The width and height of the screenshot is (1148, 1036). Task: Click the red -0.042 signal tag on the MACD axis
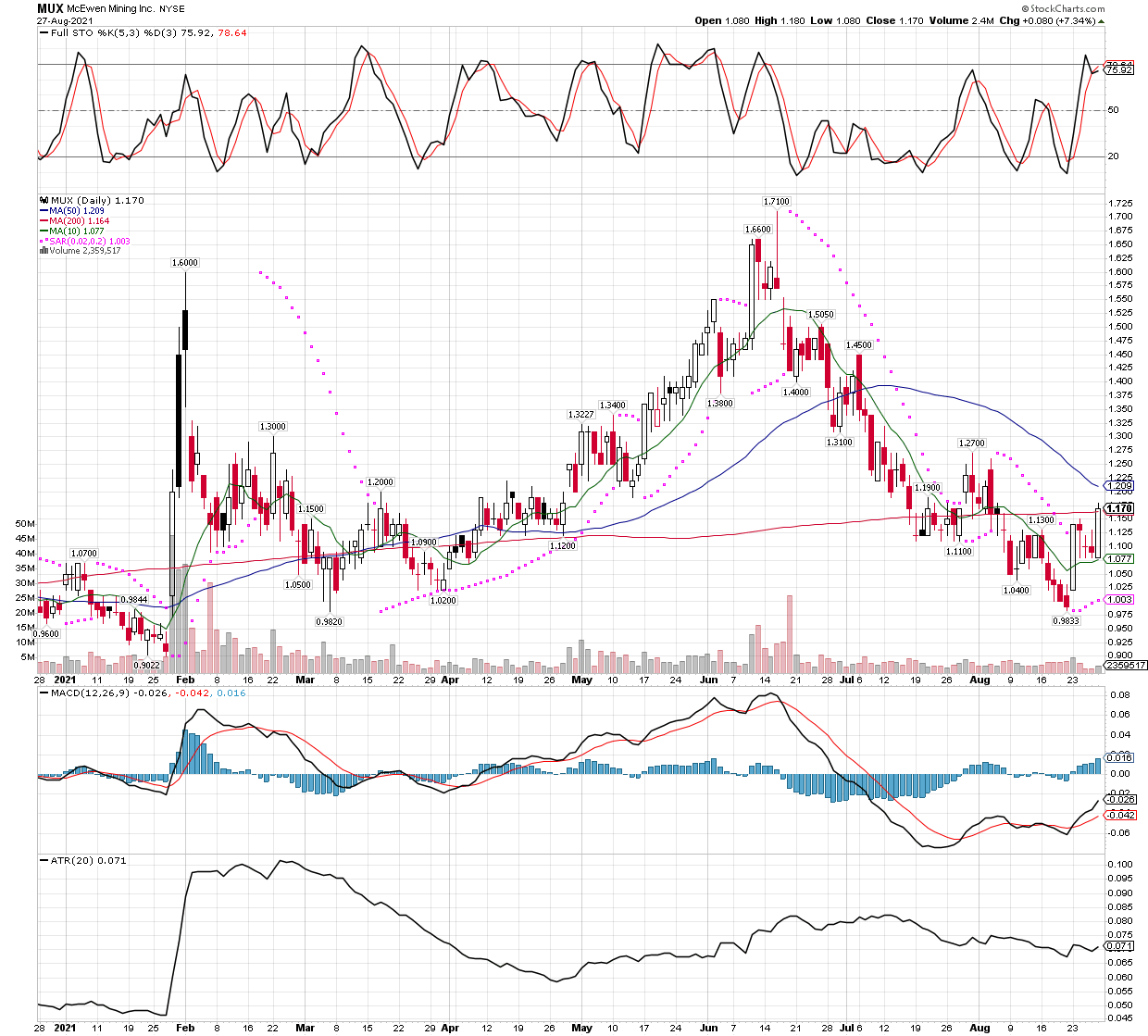(1119, 815)
